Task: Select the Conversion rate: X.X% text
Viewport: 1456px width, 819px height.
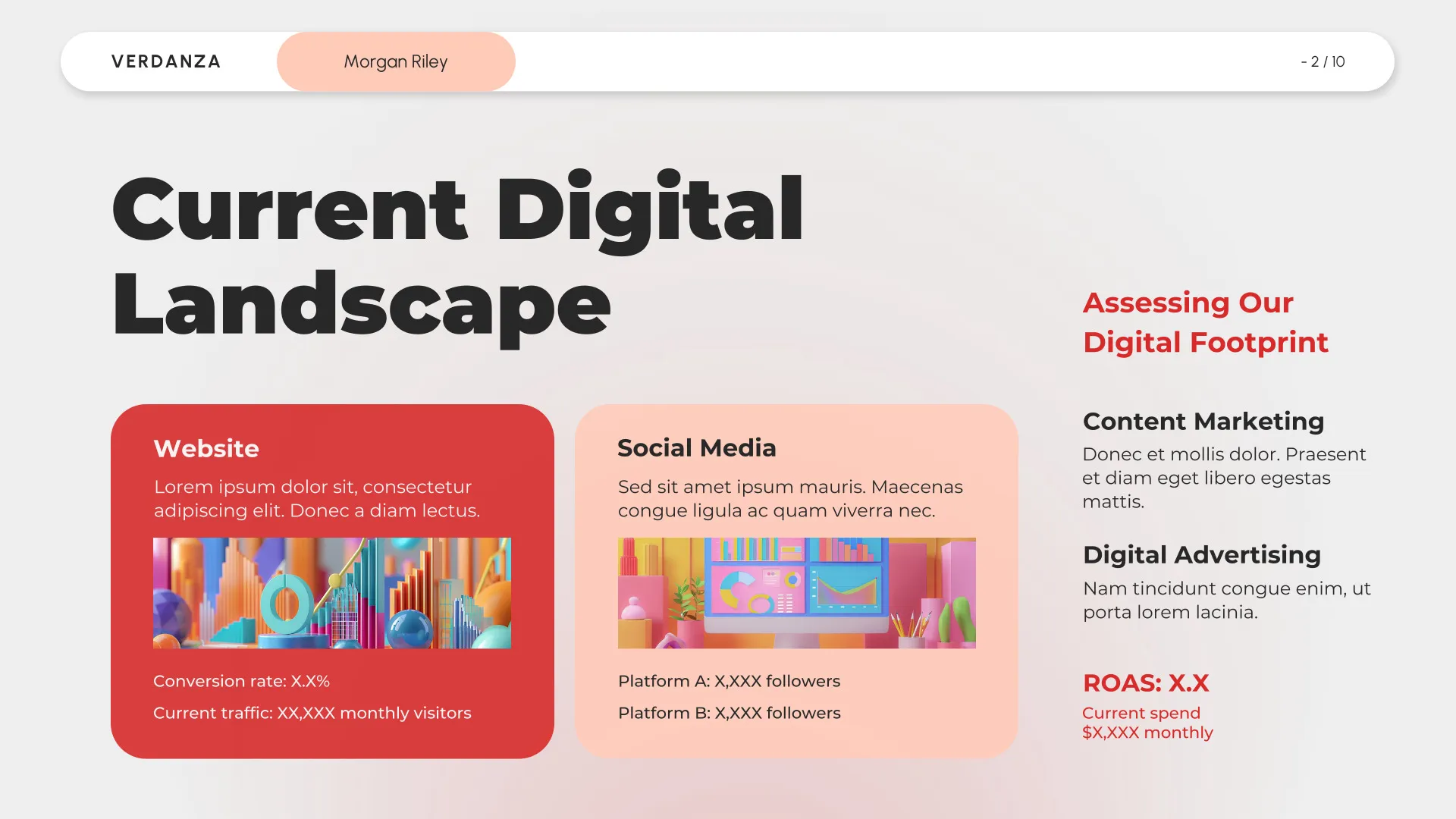Action: (243, 681)
